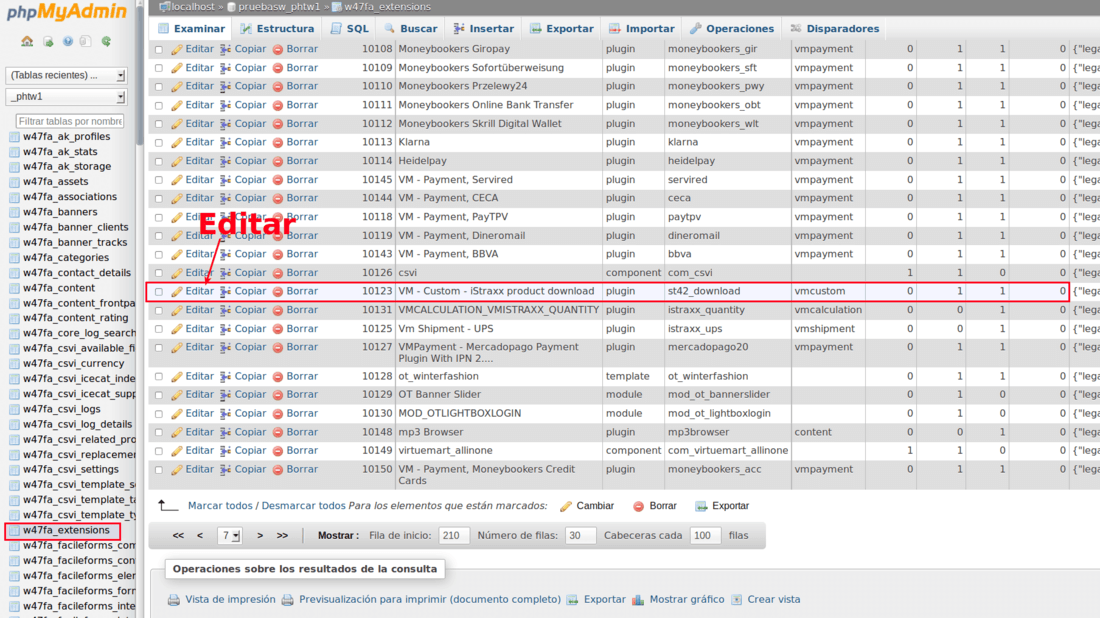Screen dimensions: 1100x618
Task: Click the Exportar icon in query results operations
Action: coord(572,600)
